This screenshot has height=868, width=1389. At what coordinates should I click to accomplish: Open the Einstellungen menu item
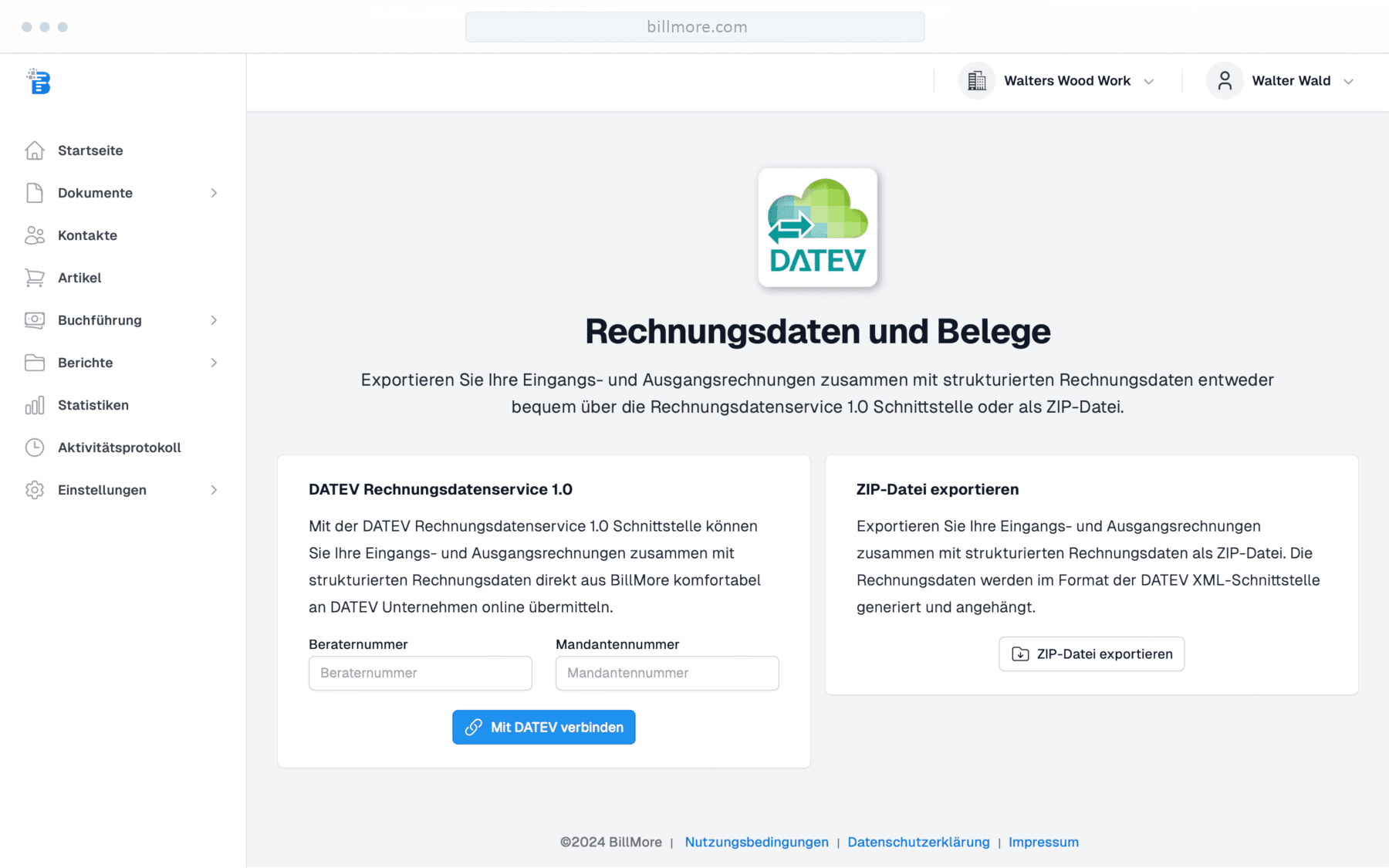(x=102, y=490)
